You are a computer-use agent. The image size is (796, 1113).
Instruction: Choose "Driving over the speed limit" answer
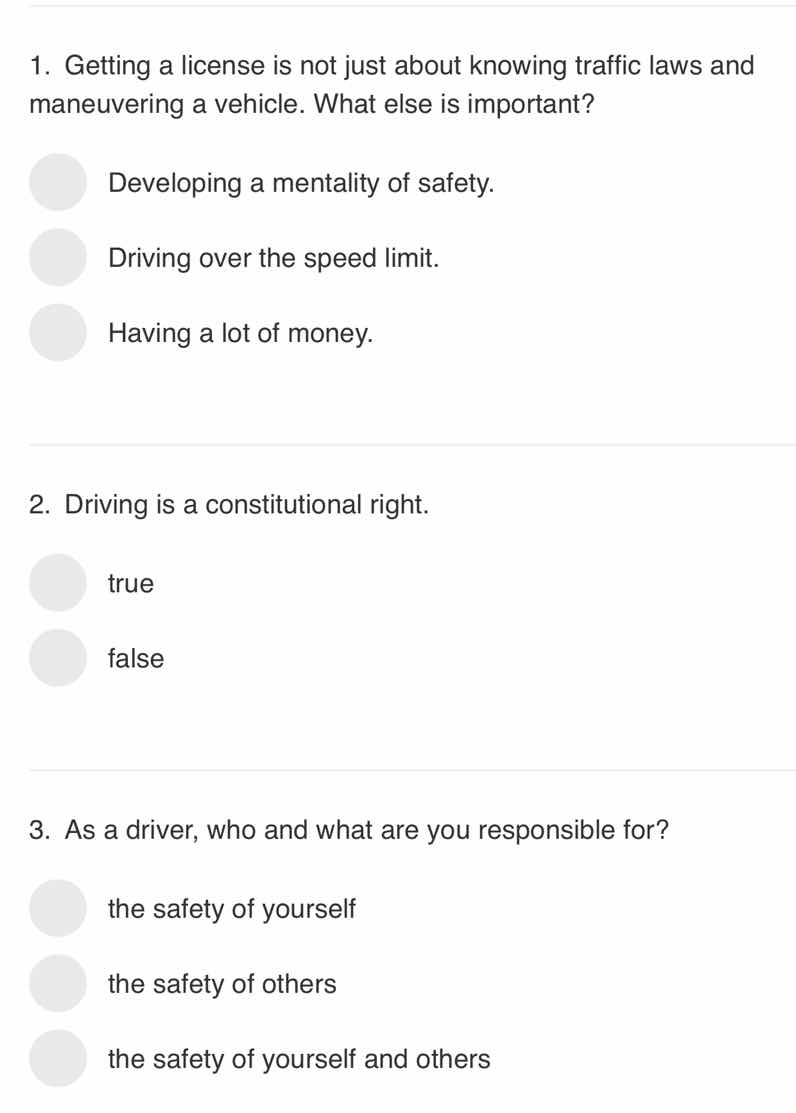57,257
